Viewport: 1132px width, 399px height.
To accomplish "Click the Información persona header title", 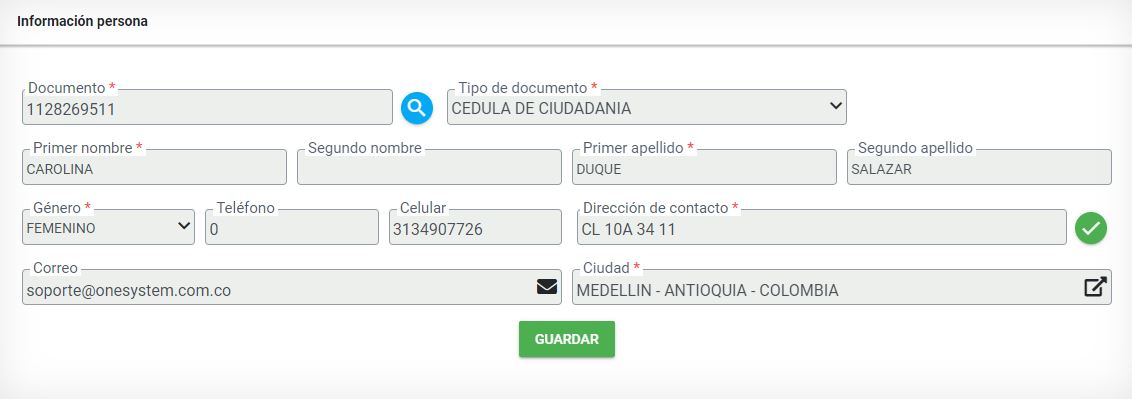I will pyautogui.click(x=82, y=22).
